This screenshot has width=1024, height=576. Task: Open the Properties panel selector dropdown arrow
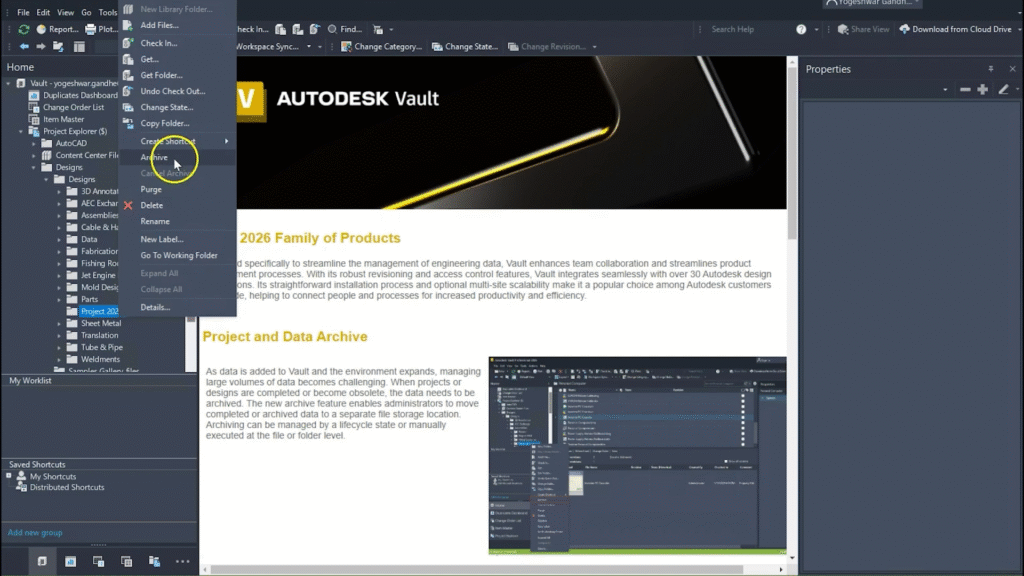click(x=945, y=89)
